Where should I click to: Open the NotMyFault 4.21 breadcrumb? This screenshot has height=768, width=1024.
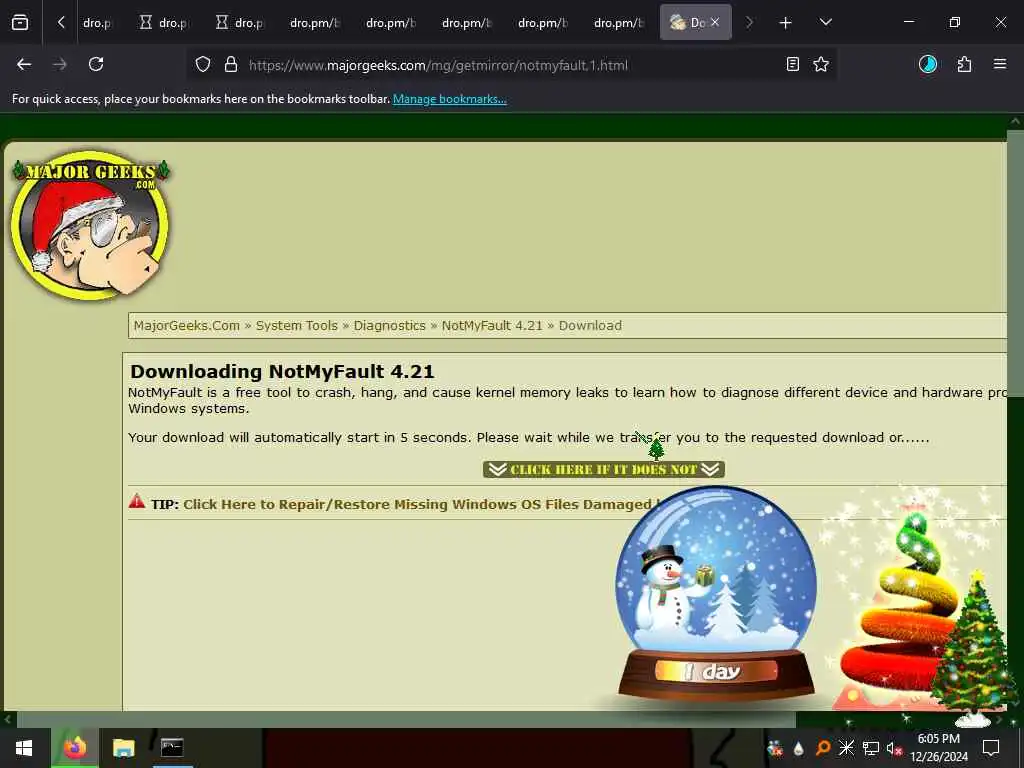click(492, 325)
